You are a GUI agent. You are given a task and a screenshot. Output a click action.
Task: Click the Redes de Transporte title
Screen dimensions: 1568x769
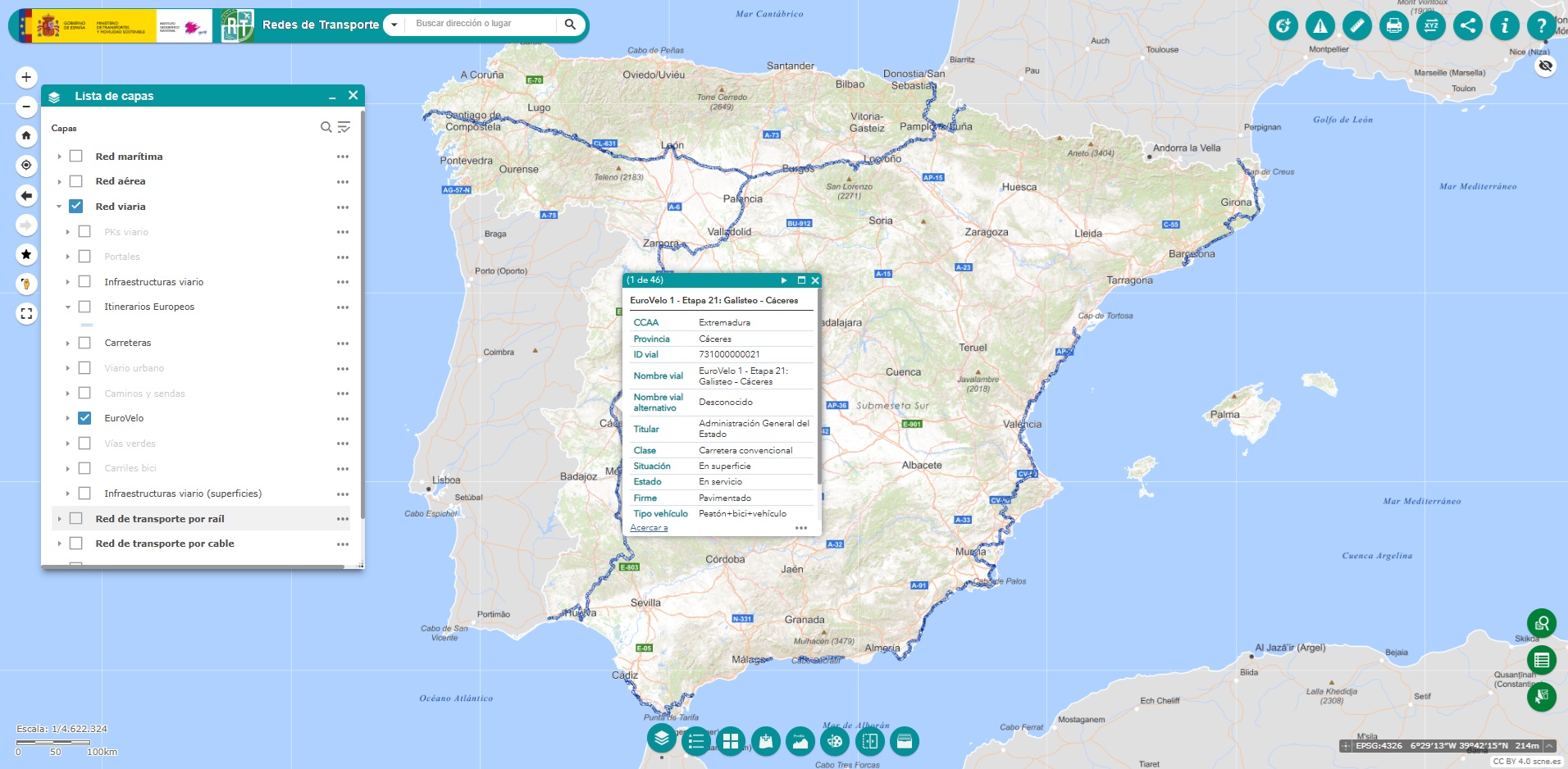pyautogui.click(x=321, y=25)
